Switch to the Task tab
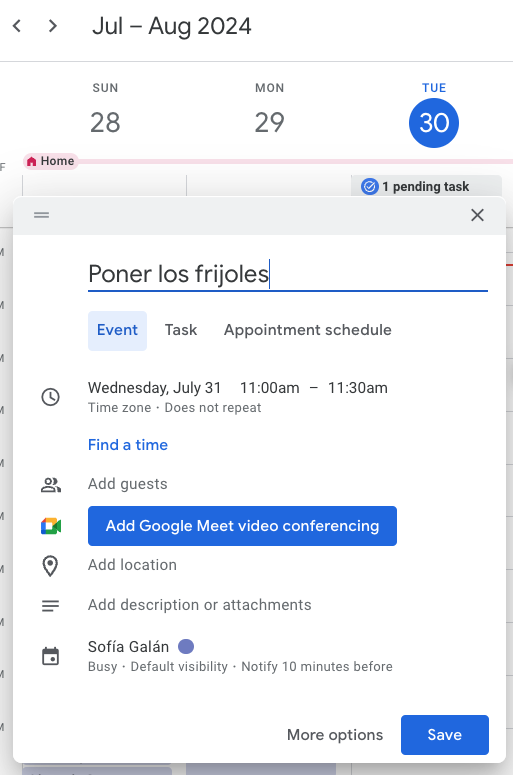This screenshot has height=775, width=513. (x=181, y=330)
